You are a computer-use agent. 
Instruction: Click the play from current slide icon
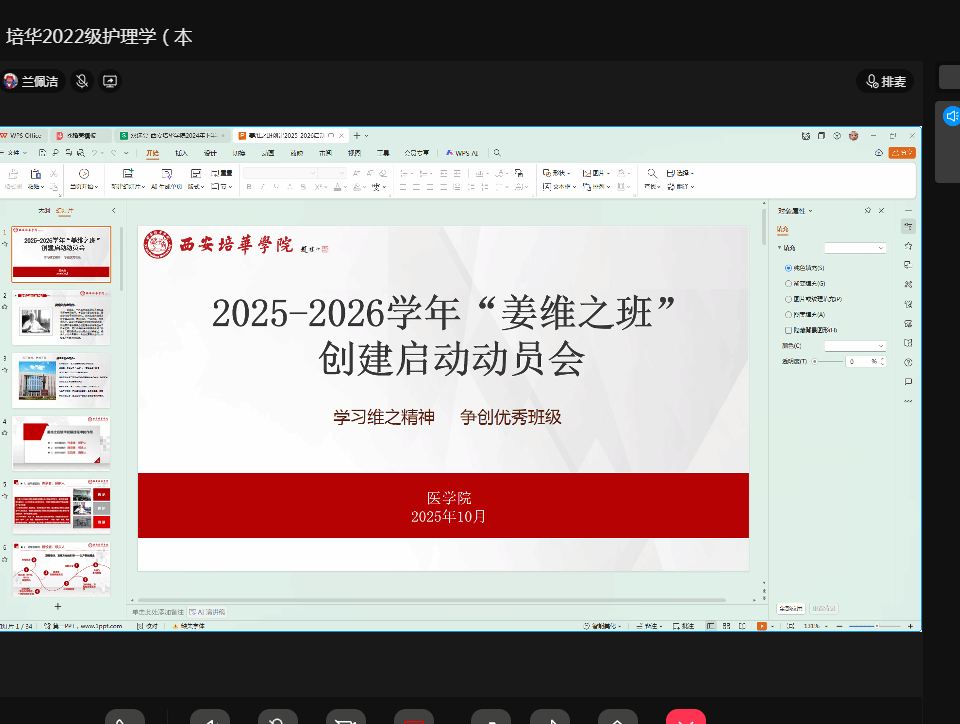point(84,174)
